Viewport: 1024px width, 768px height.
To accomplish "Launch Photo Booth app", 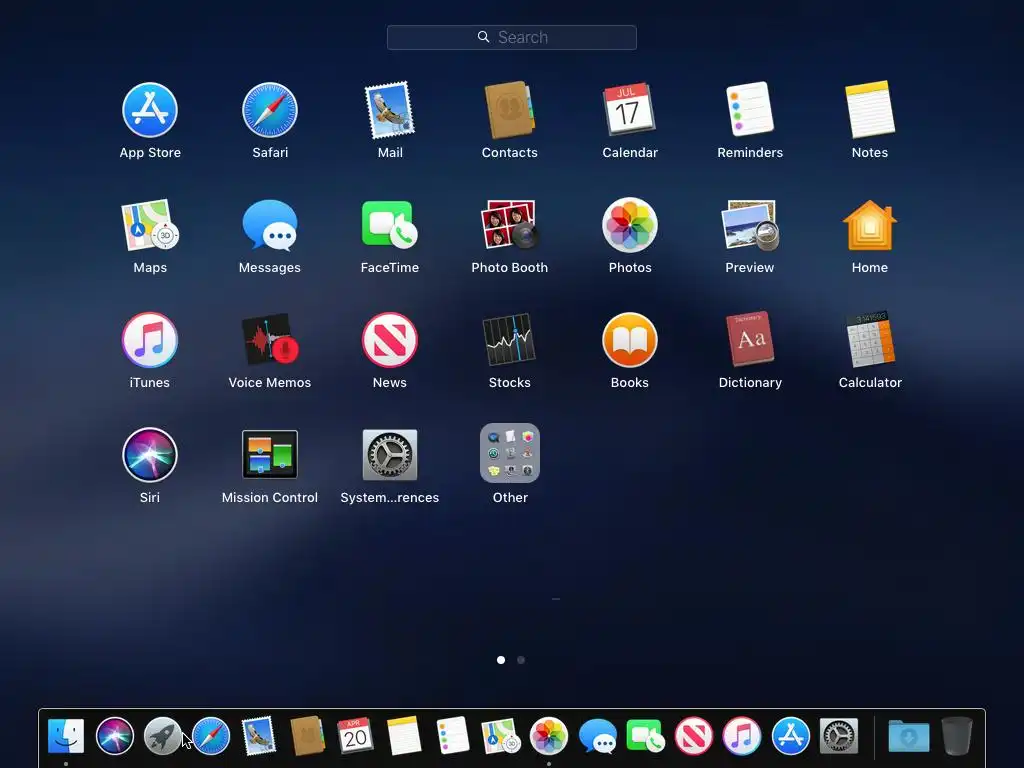I will click(509, 225).
